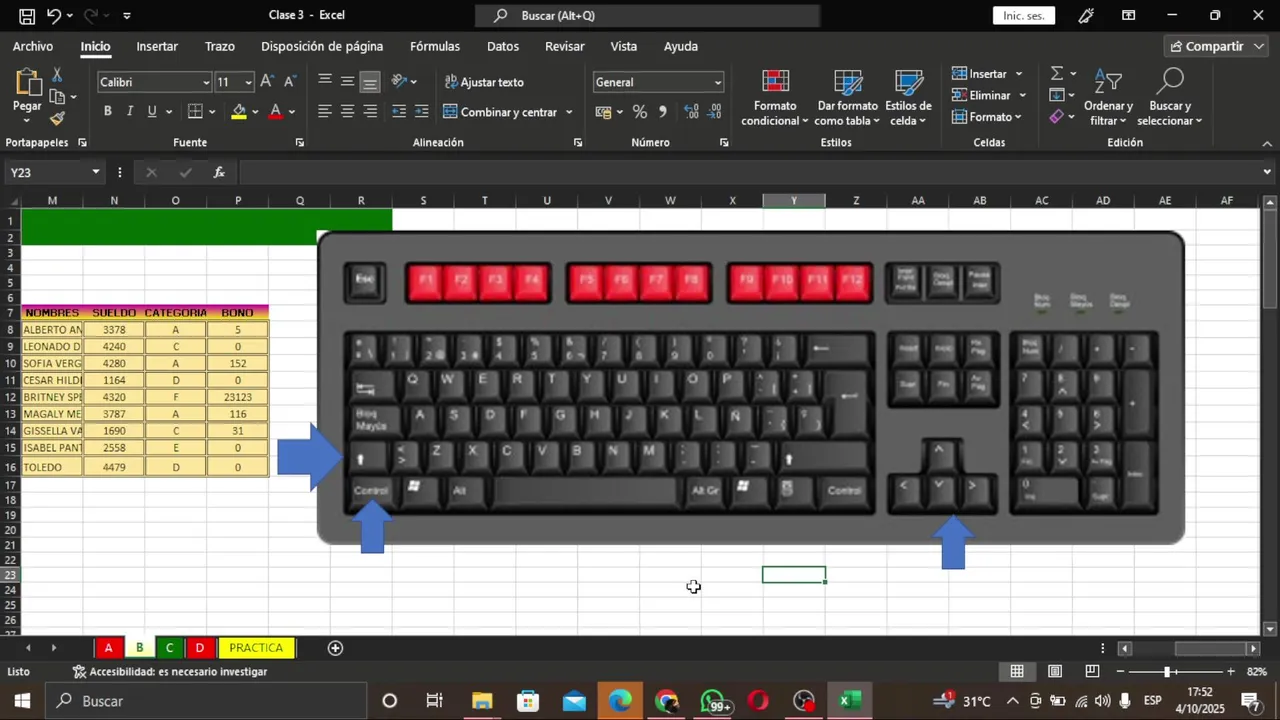This screenshot has height=720, width=1280.
Task: Align cell content to top
Action: [325, 82]
